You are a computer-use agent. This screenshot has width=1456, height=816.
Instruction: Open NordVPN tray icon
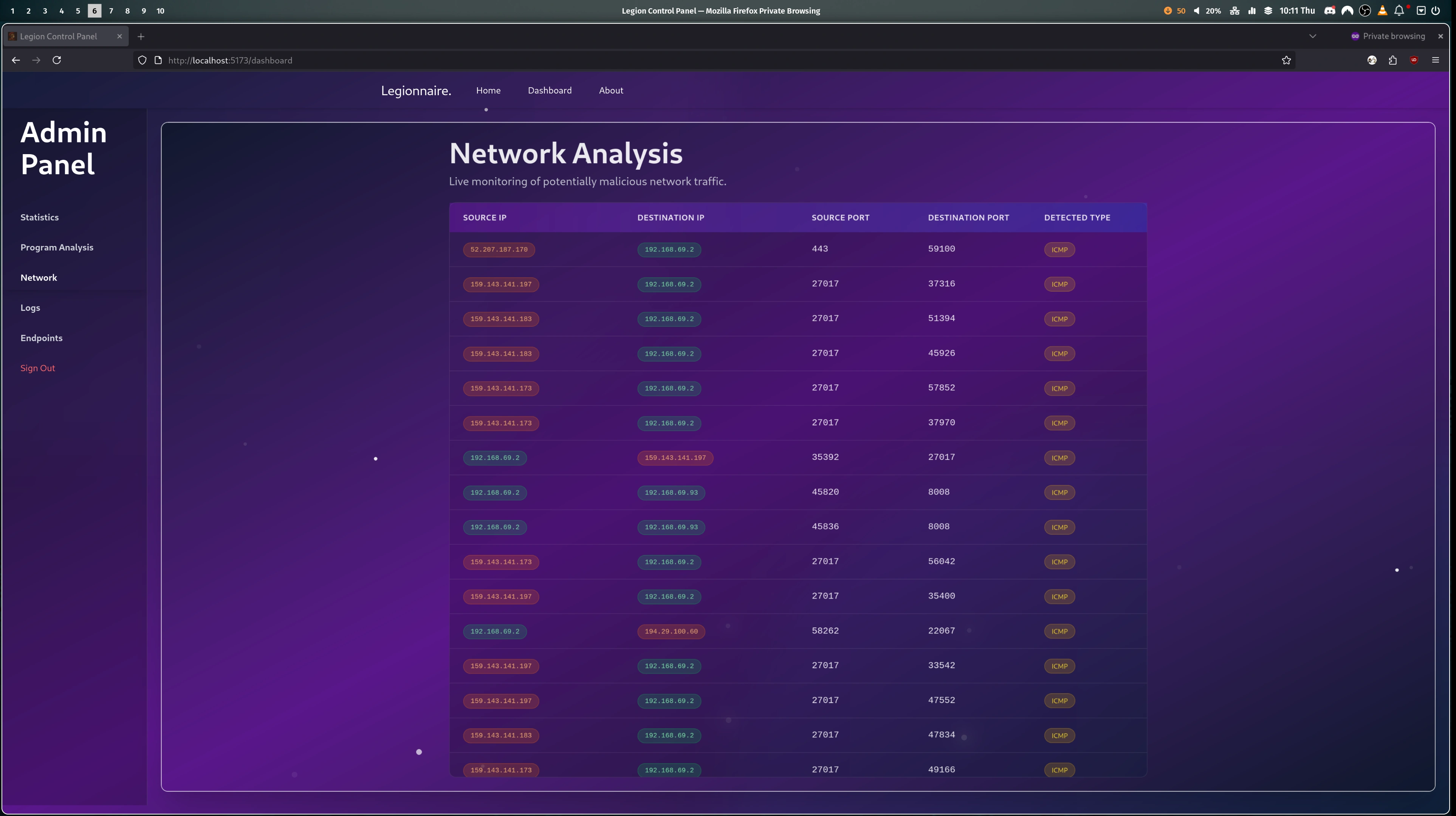(1348, 11)
